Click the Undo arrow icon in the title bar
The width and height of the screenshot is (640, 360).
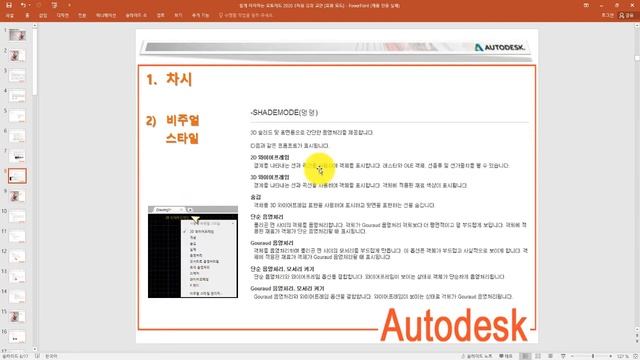coord(22,5)
